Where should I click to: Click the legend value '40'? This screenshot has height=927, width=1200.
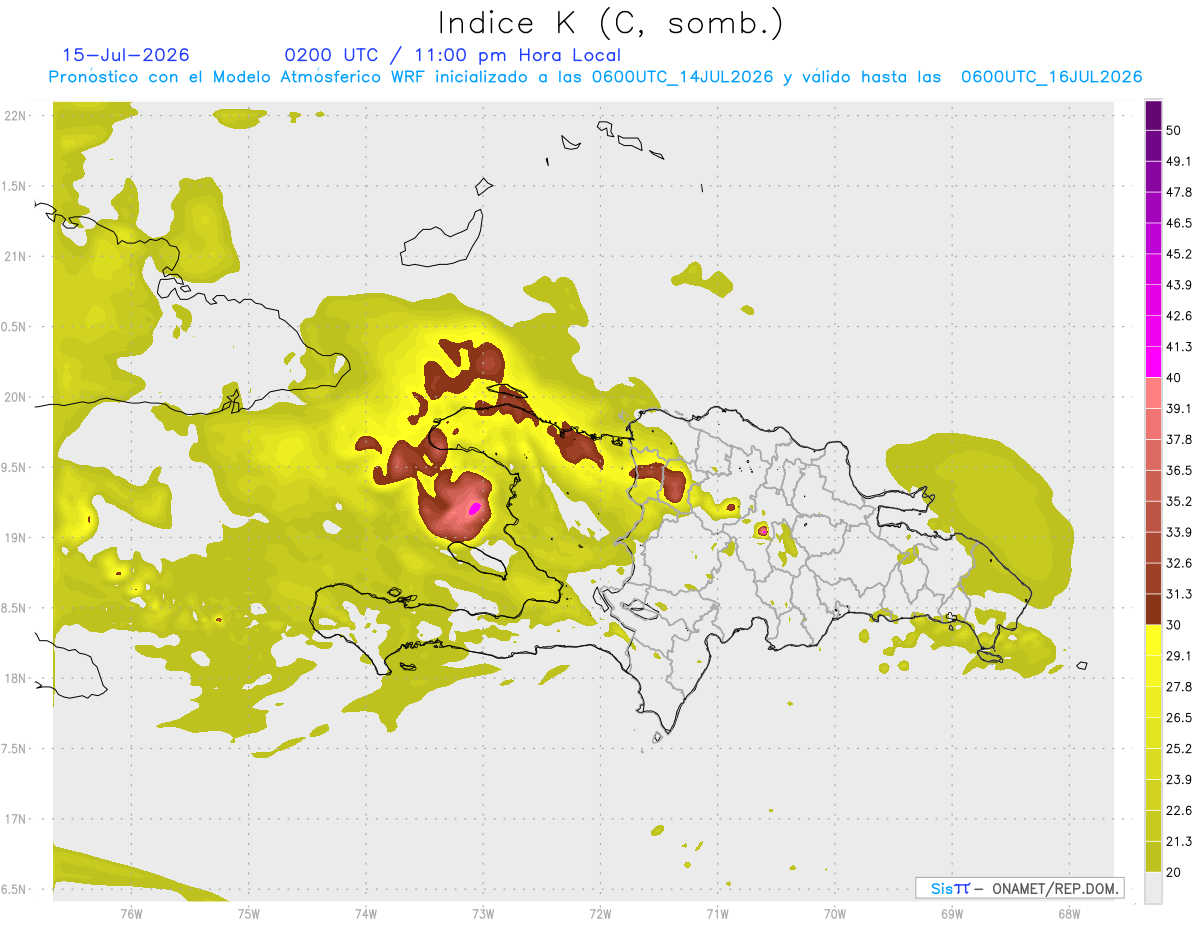tap(1175, 378)
